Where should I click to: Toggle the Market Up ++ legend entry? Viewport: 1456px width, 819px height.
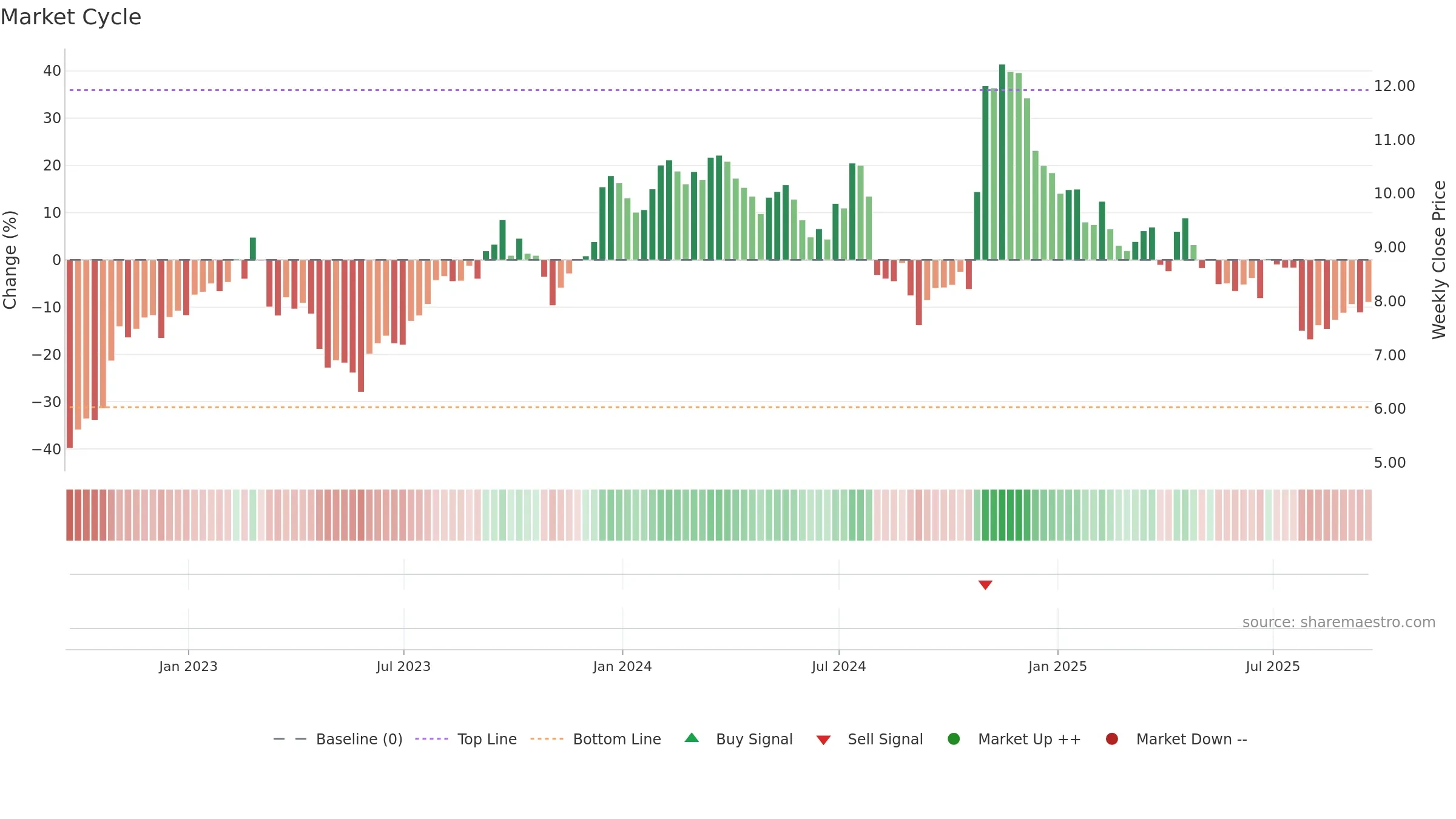(x=1014, y=739)
